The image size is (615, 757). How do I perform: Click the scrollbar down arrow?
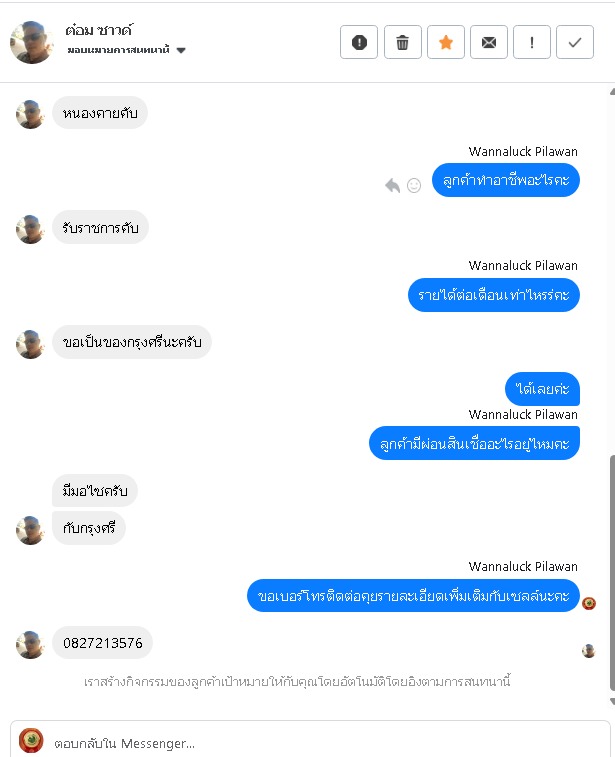[612, 701]
